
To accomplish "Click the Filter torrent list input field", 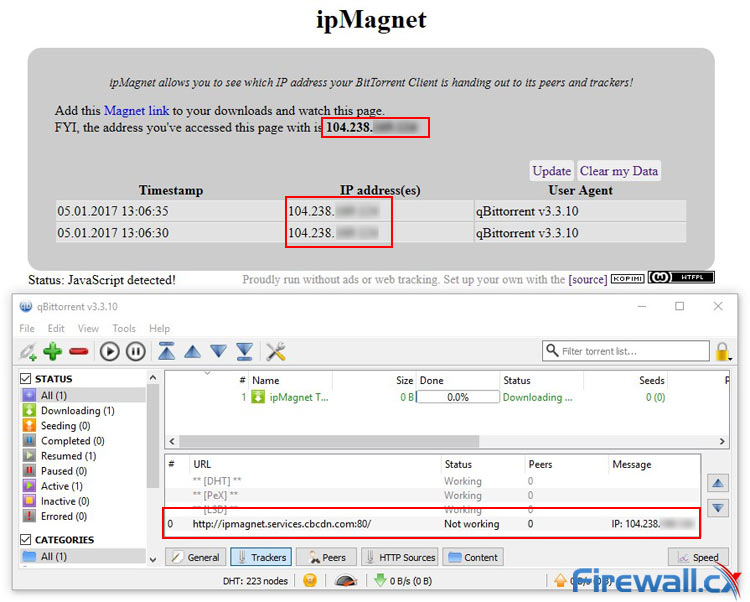I will 626,351.
